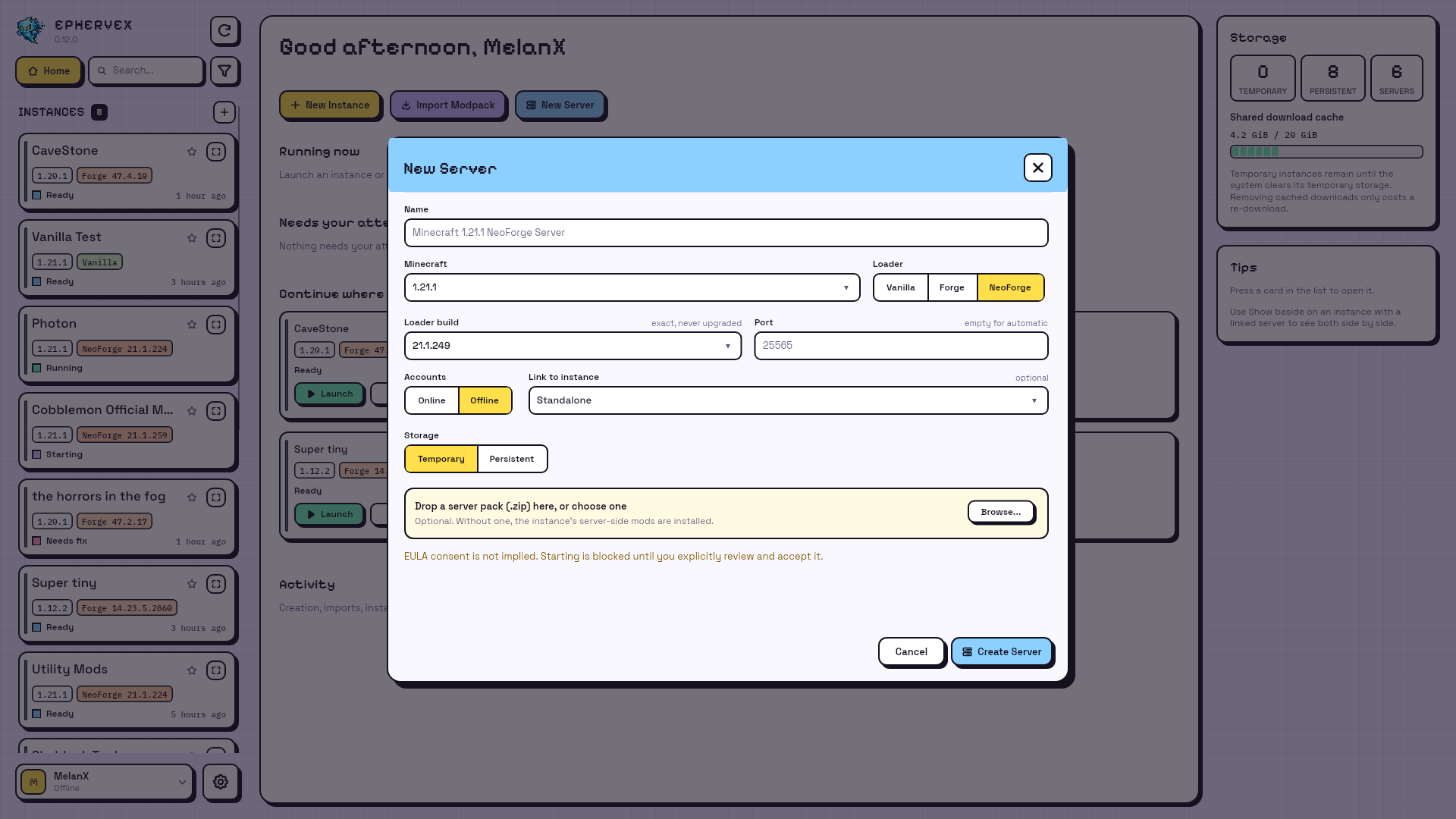Open Photon's expand square icon

[216, 325]
